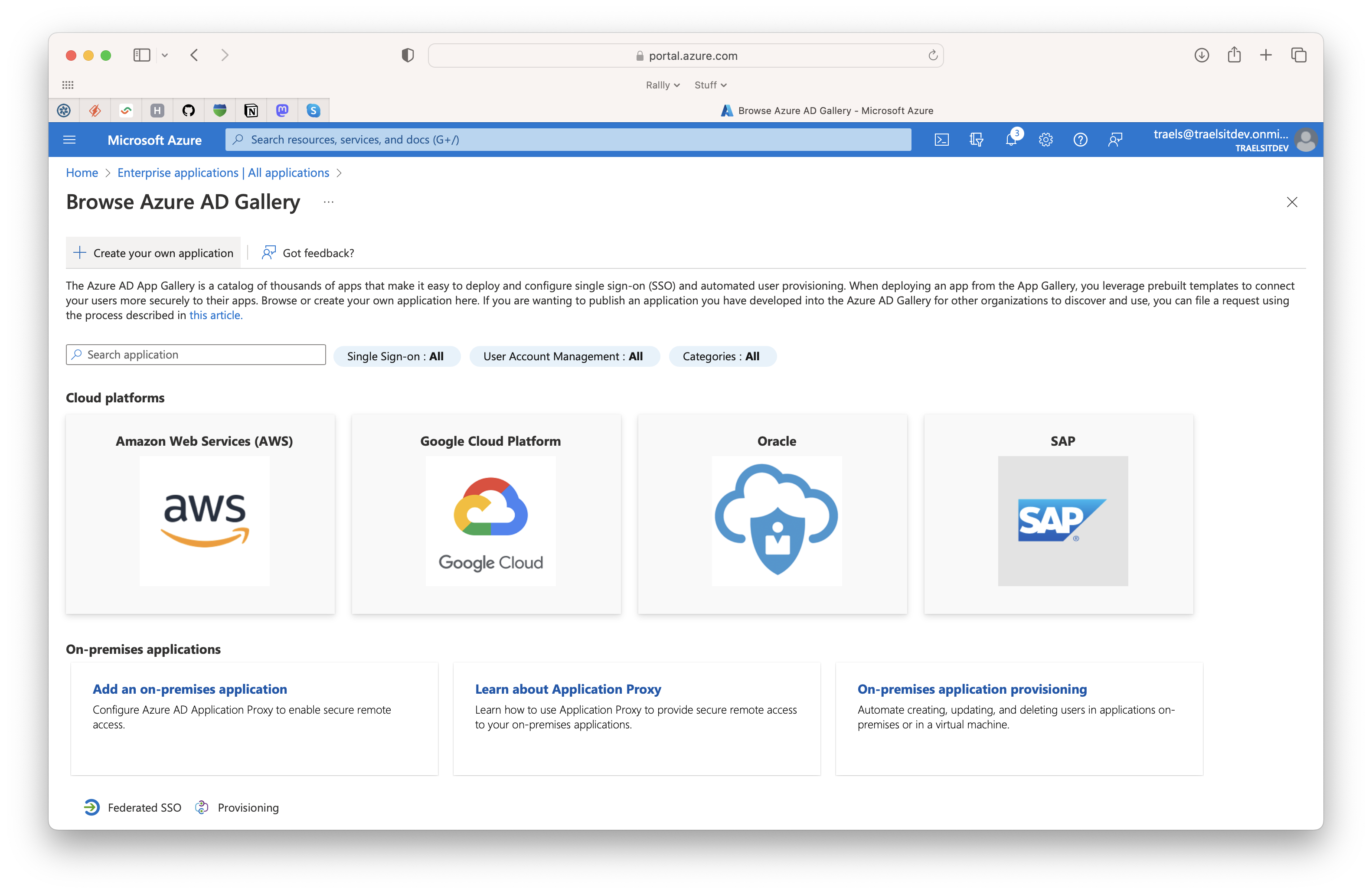Select the Google Cloud Platform card
1372x894 pixels.
pyautogui.click(x=487, y=514)
